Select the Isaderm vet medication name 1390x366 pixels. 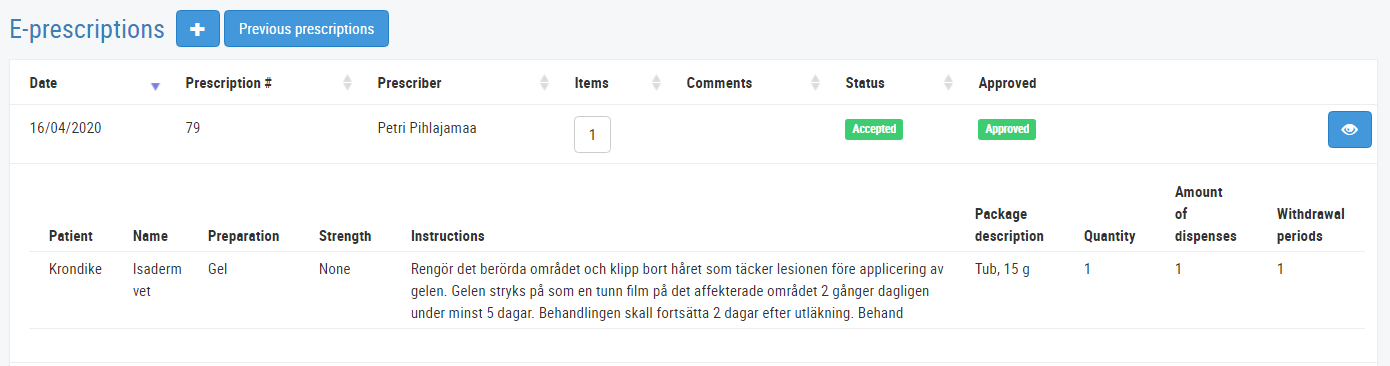point(153,280)
